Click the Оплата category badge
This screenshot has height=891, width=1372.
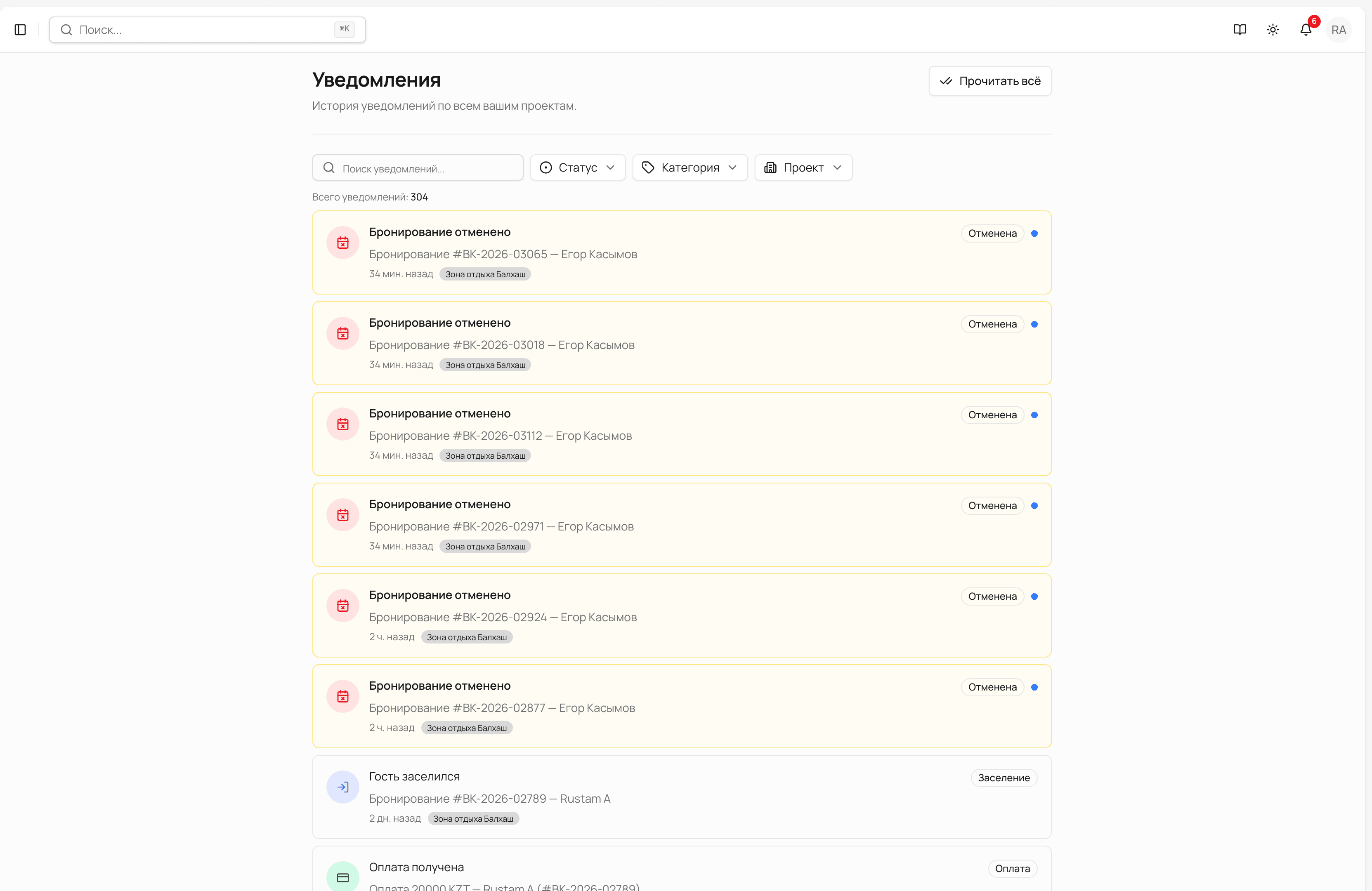(x=1012, y=869)
